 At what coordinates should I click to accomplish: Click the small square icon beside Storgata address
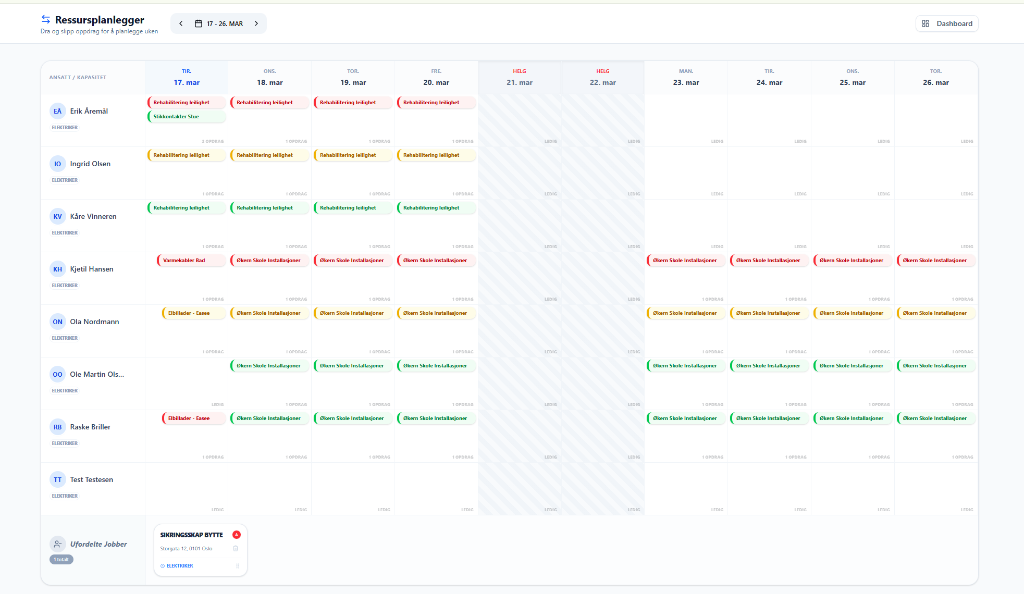[235, 548]
